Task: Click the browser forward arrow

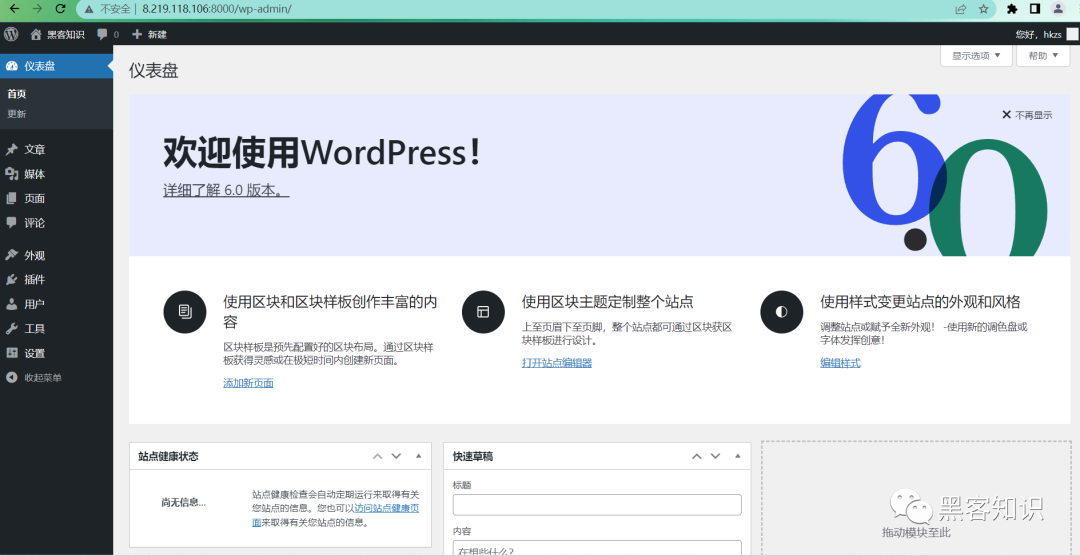Action: [37, 9]
